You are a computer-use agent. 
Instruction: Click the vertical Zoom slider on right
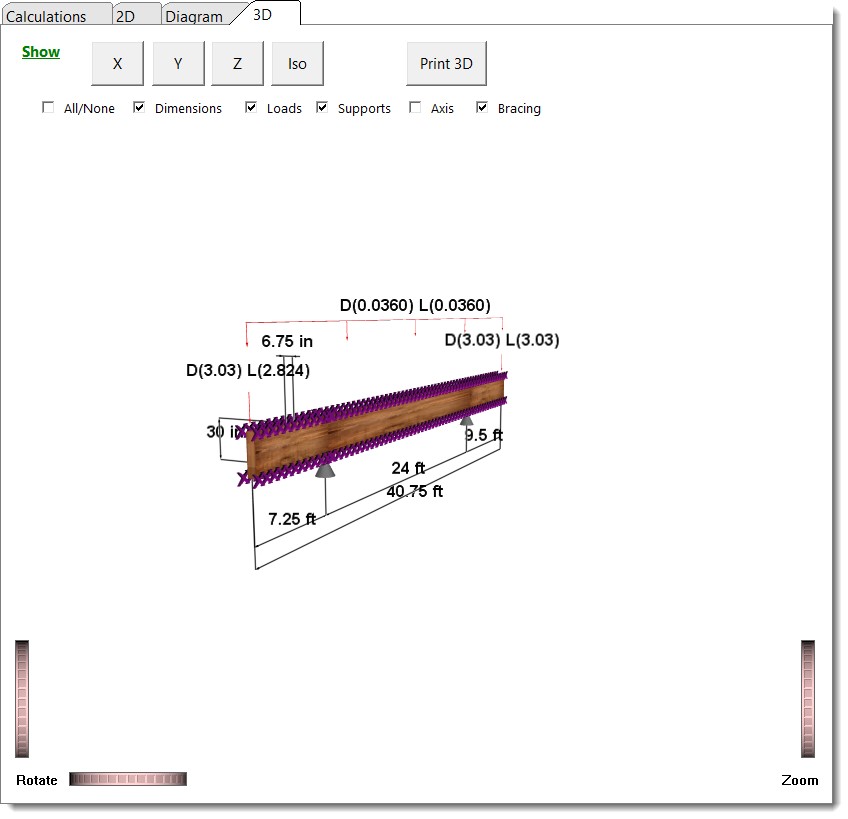click(808, 698)
